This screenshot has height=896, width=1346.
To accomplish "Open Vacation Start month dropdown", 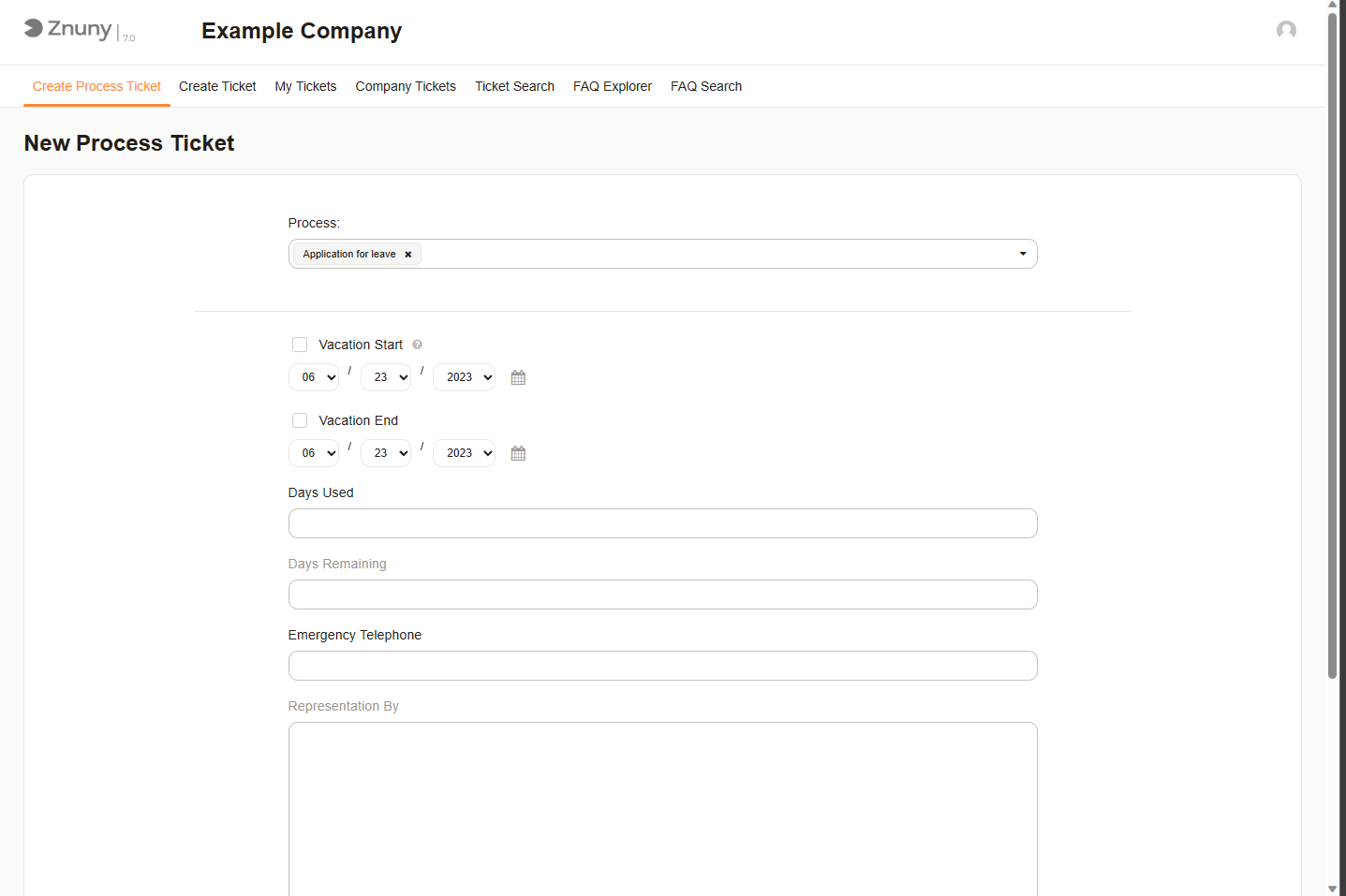I will point(314,377).
